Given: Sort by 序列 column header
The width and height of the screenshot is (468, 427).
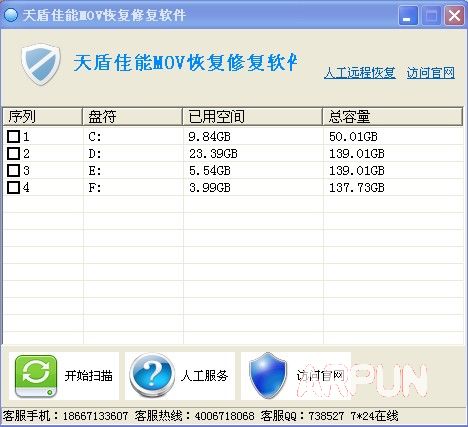Looking at the screenshot, I should click(x=42, y=117).
